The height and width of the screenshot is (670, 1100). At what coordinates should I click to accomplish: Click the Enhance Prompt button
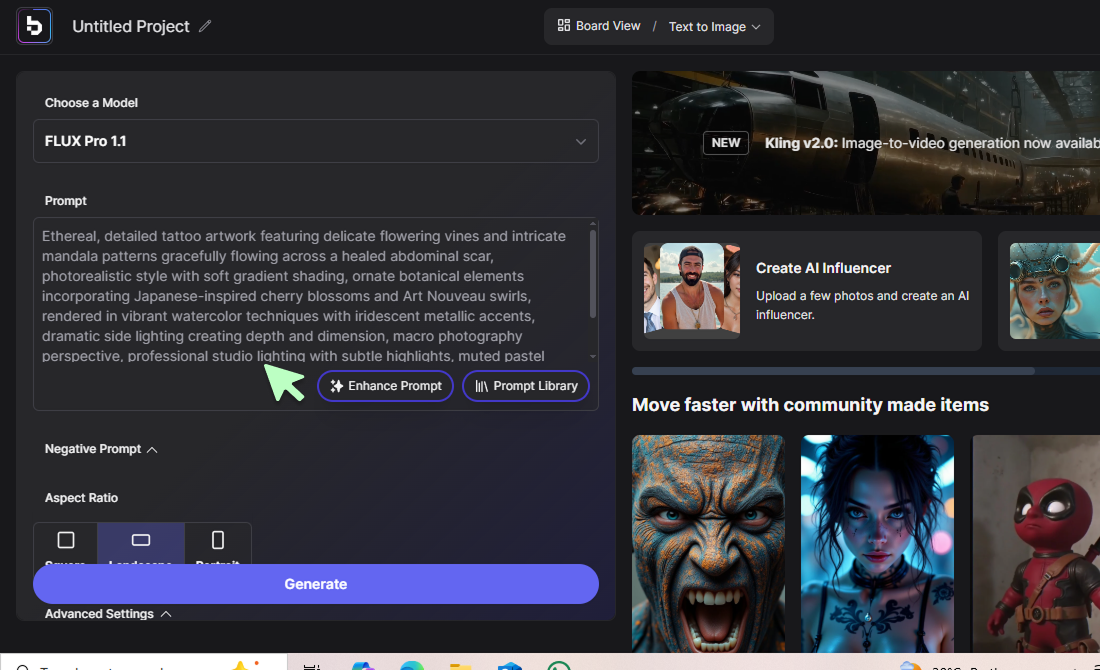click(x=385, y=386)
